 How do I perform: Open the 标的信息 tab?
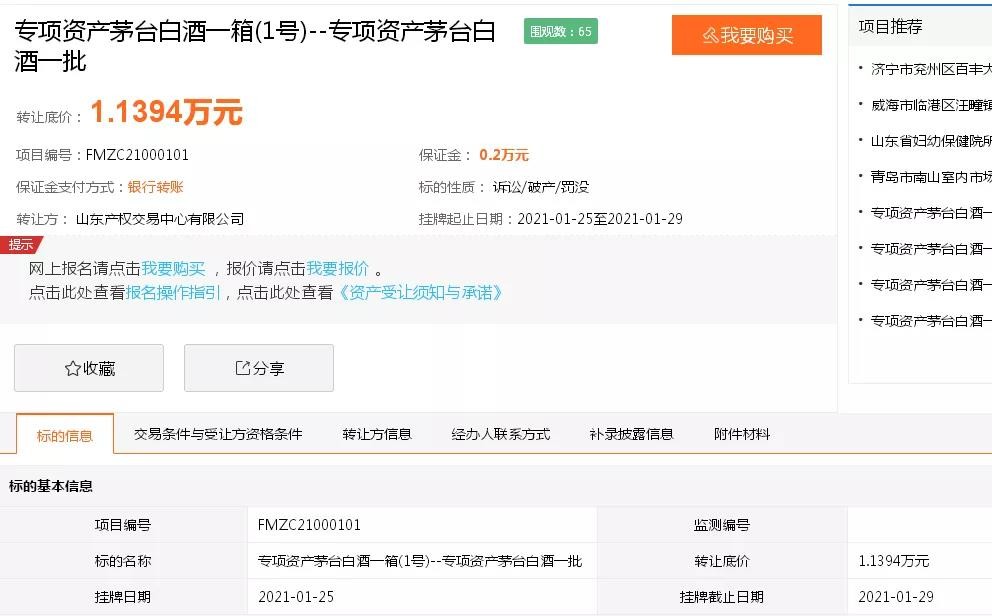coord(65,435)
